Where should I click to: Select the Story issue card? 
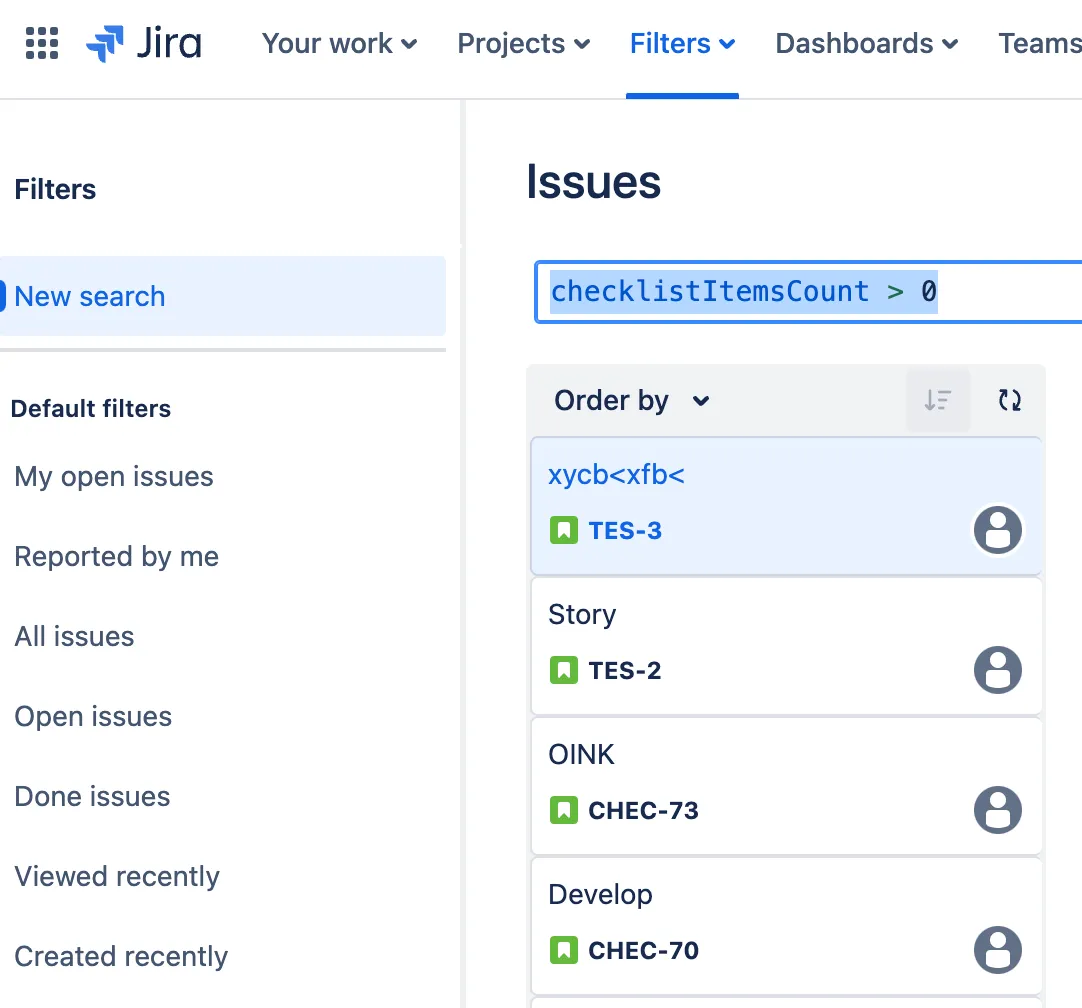[x=786, y=646]
